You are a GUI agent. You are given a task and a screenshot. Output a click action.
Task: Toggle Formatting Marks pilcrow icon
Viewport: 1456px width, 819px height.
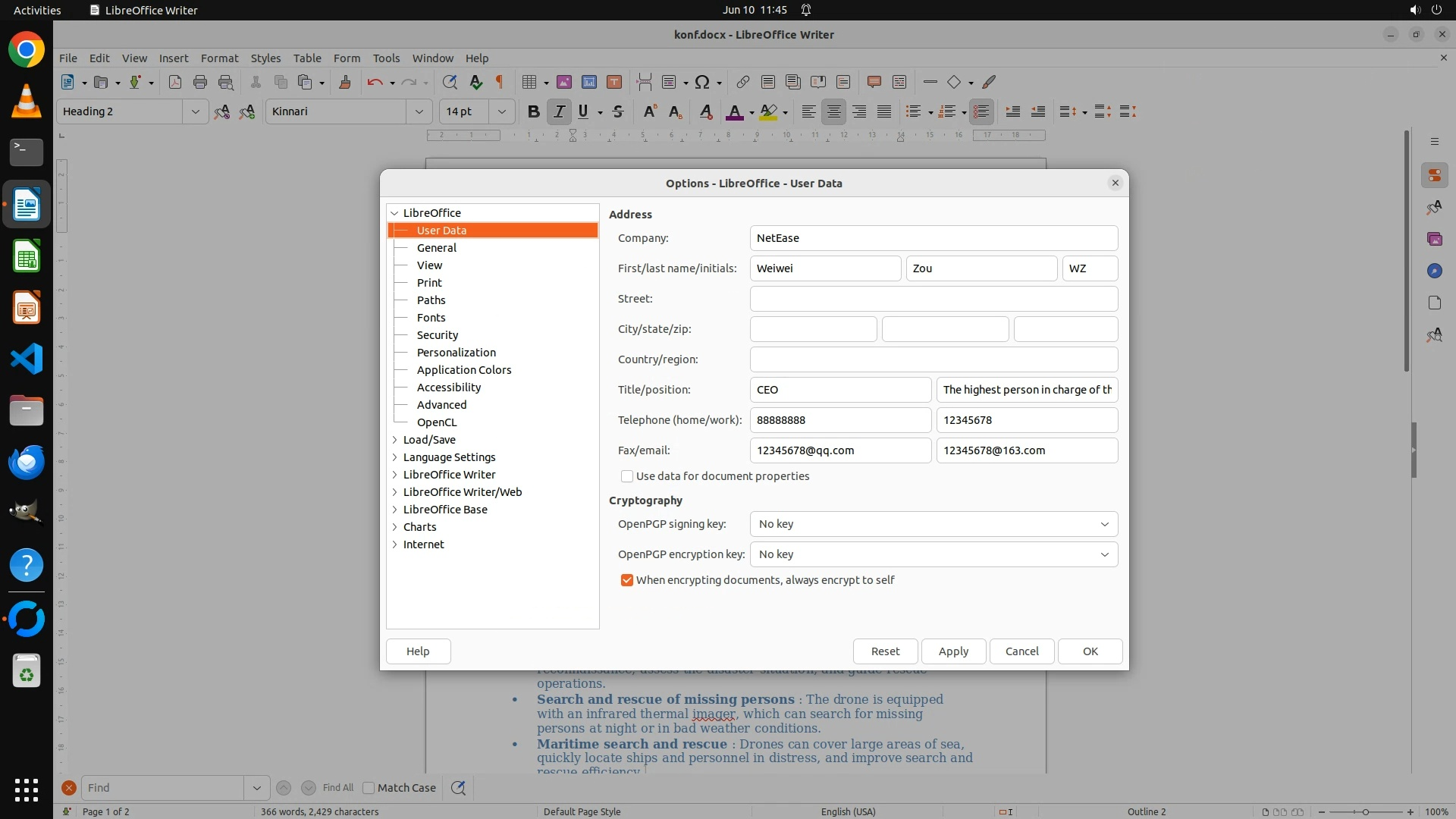(x=500, y=82)
